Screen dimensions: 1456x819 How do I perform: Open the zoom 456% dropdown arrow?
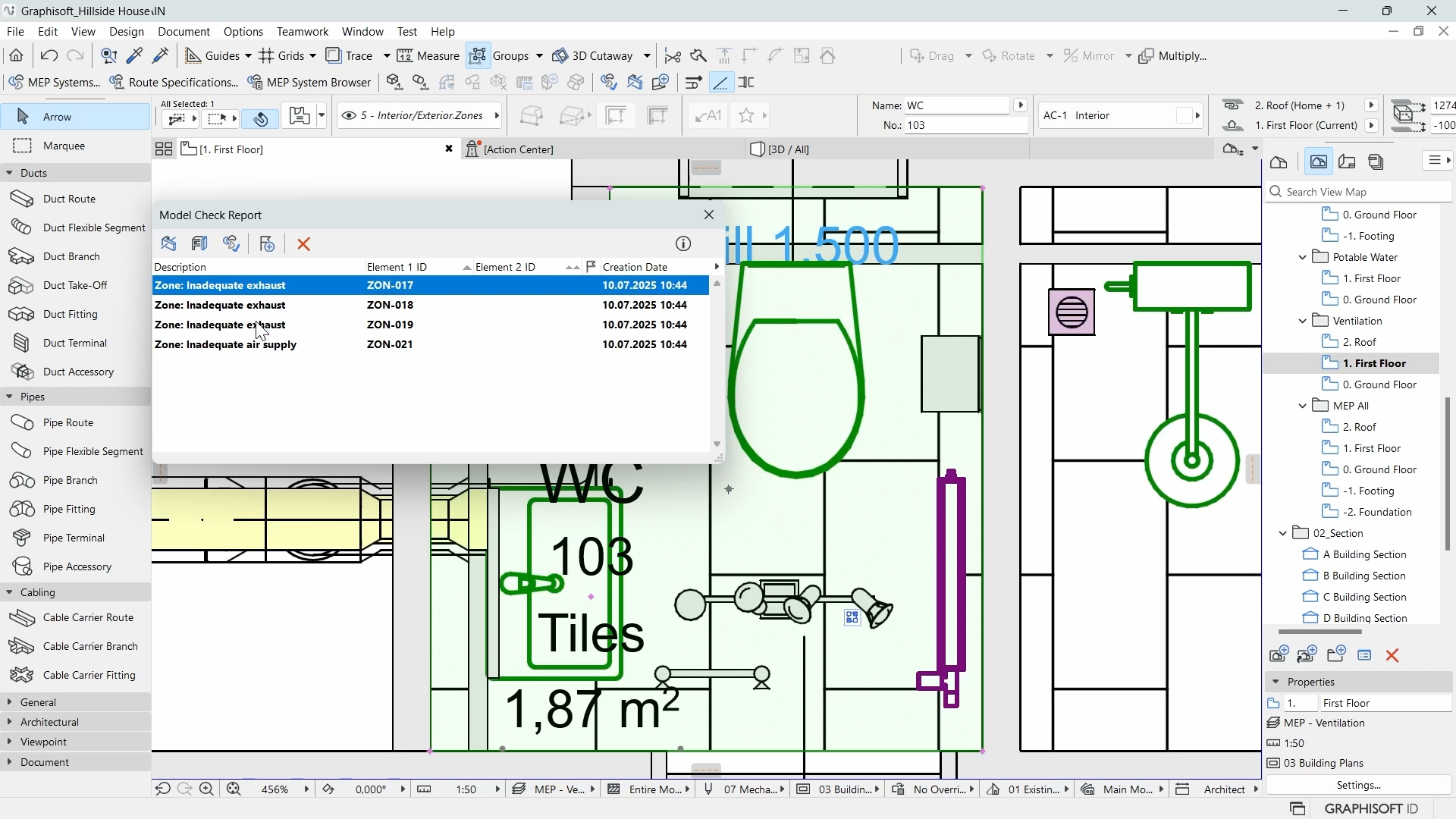tap(306, 789)
